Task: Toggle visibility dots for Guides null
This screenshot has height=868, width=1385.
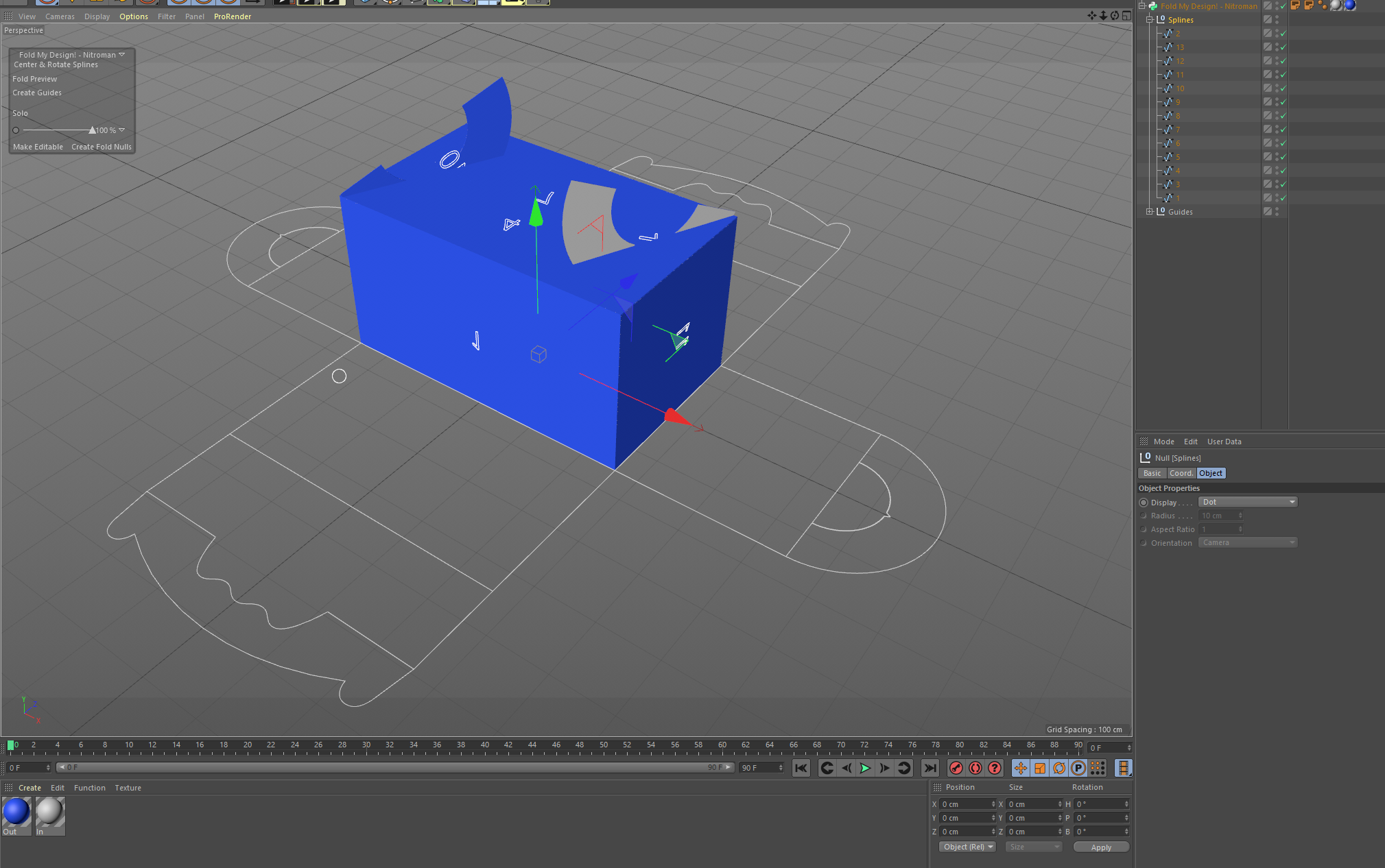Action: [1277, 212]
